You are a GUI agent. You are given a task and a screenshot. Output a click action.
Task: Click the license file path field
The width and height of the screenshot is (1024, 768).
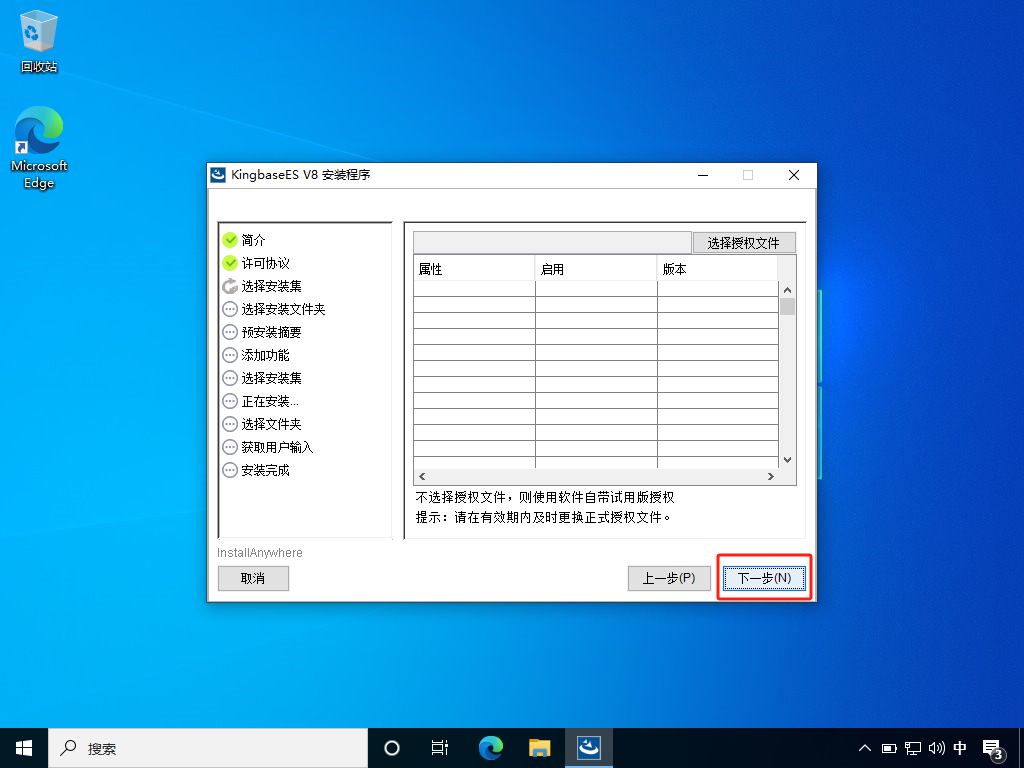(x=551, y=243)
